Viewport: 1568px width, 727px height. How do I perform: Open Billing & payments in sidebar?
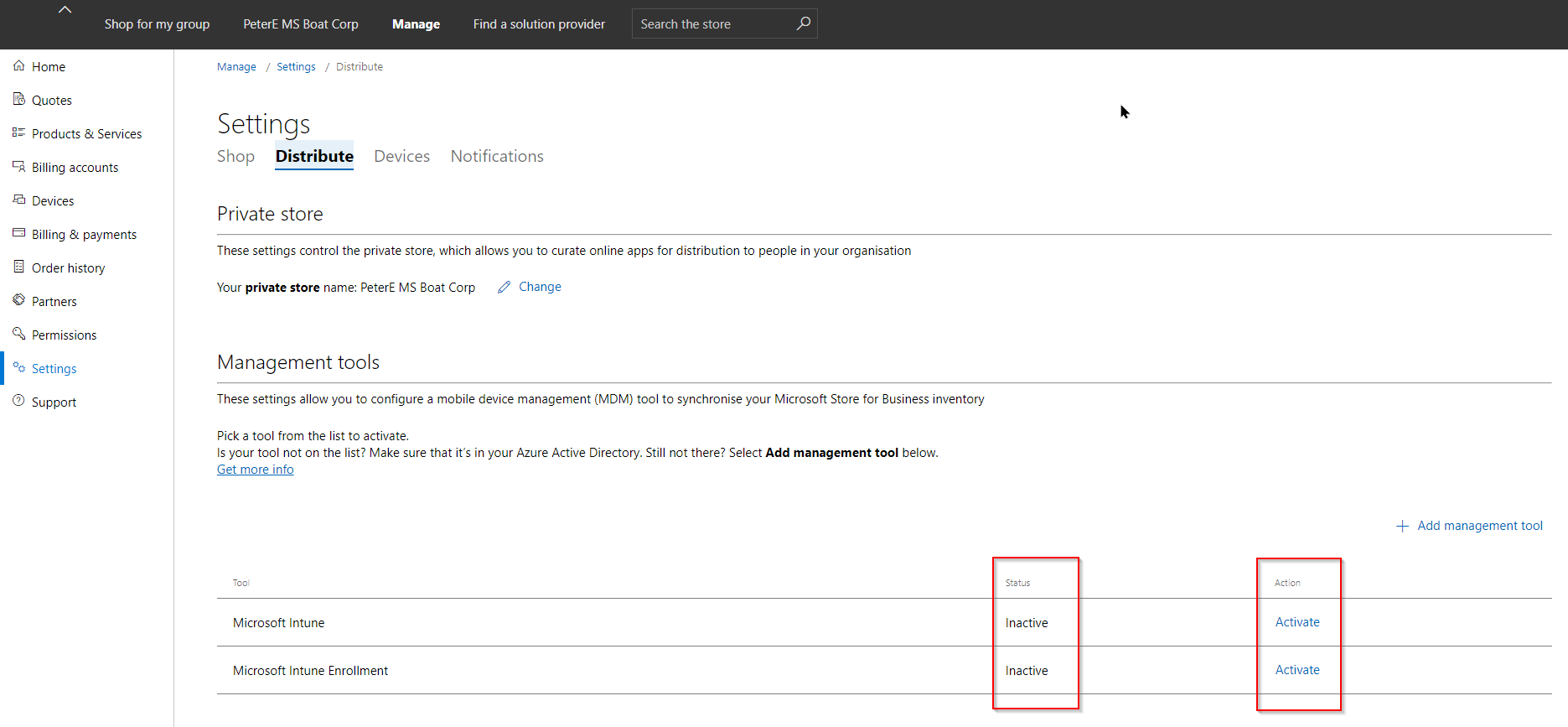tap(84, 235)
